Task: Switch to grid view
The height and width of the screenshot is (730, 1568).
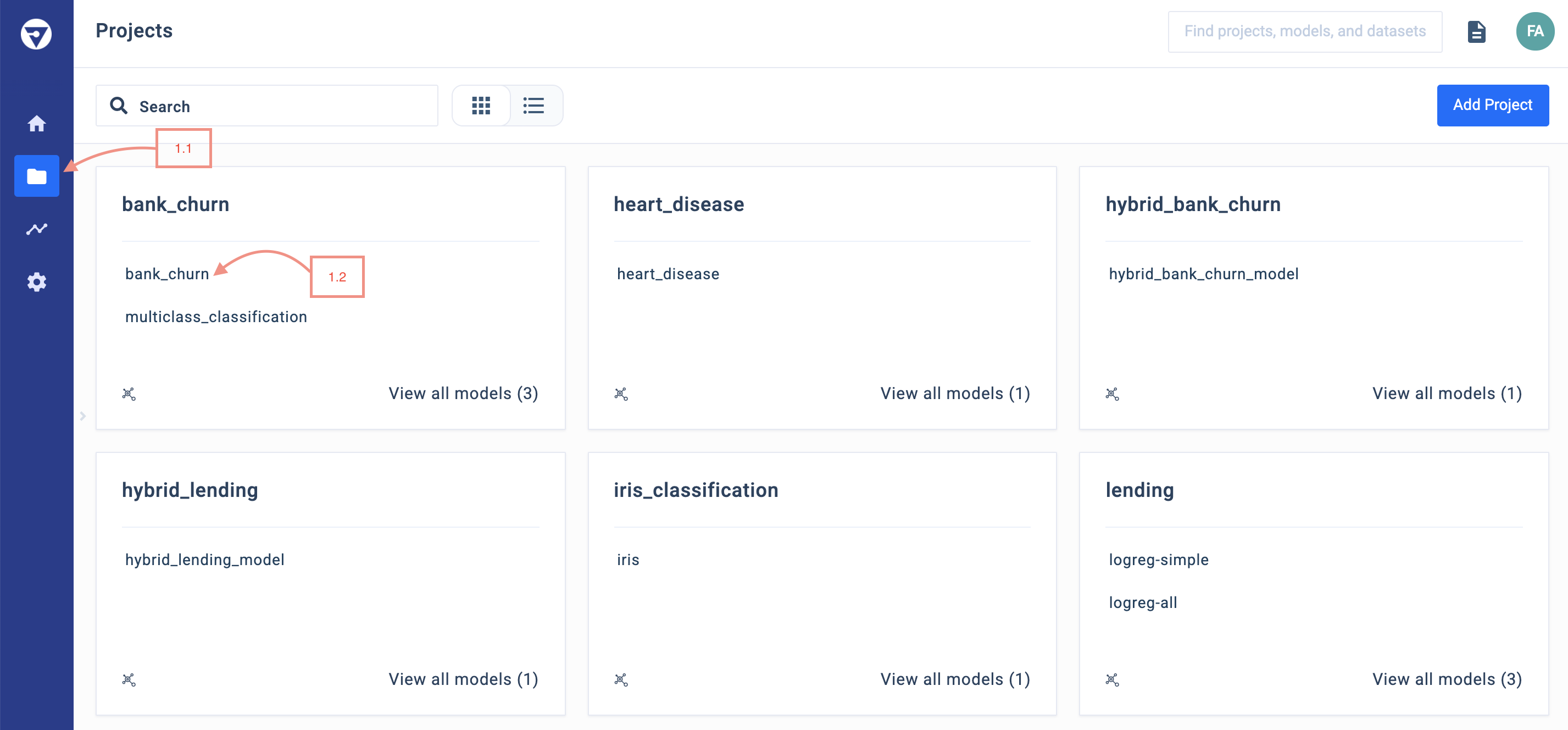Action: pos(481,106)
